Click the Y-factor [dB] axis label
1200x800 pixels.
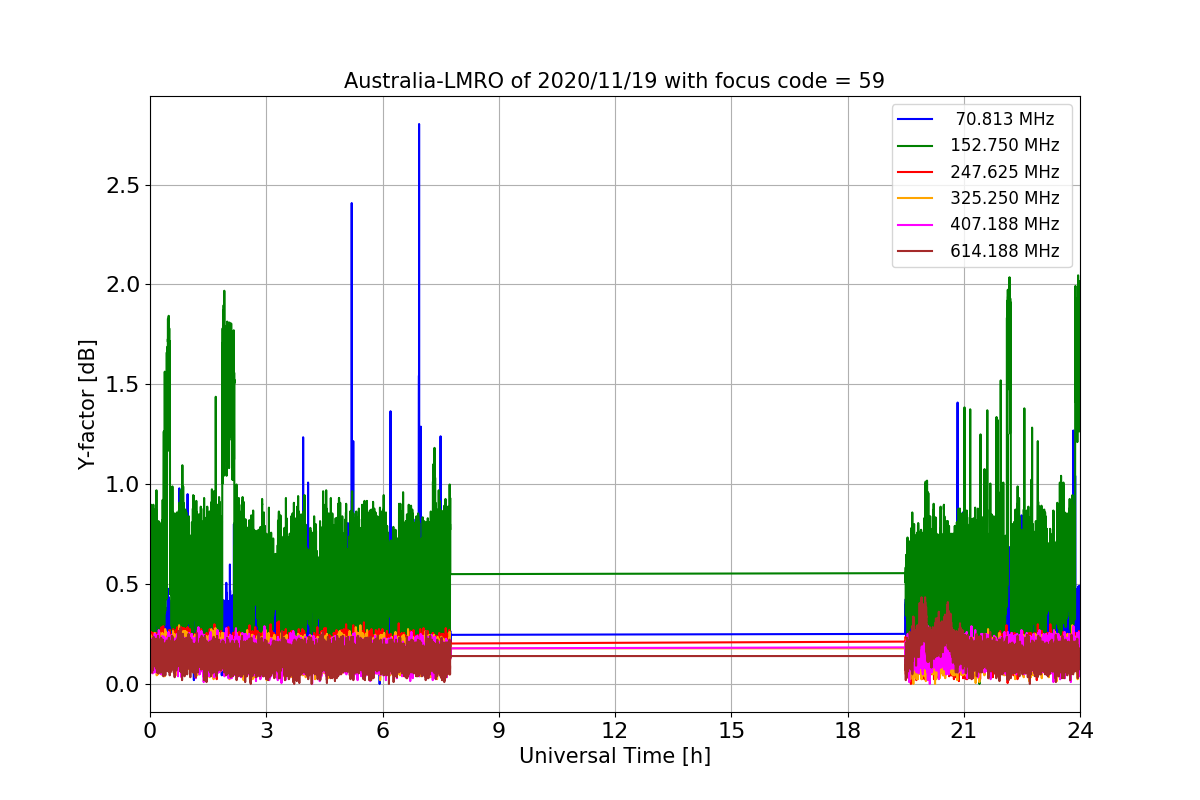point(88,405)
